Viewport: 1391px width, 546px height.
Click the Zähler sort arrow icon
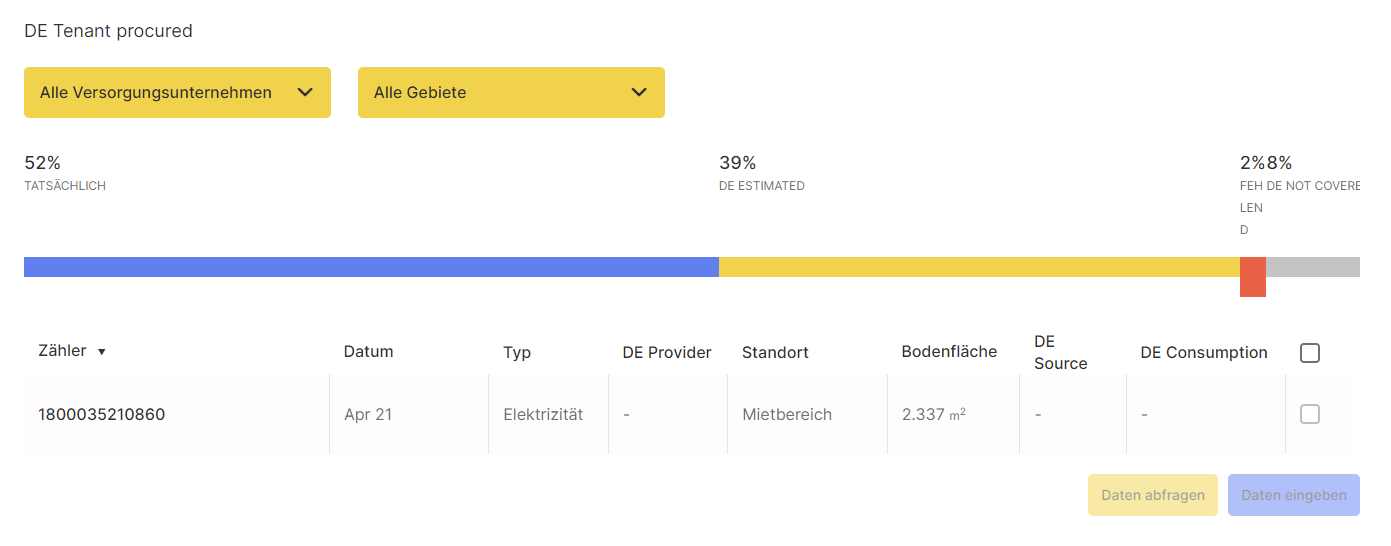pyautogui.click(x=102, y=352)
